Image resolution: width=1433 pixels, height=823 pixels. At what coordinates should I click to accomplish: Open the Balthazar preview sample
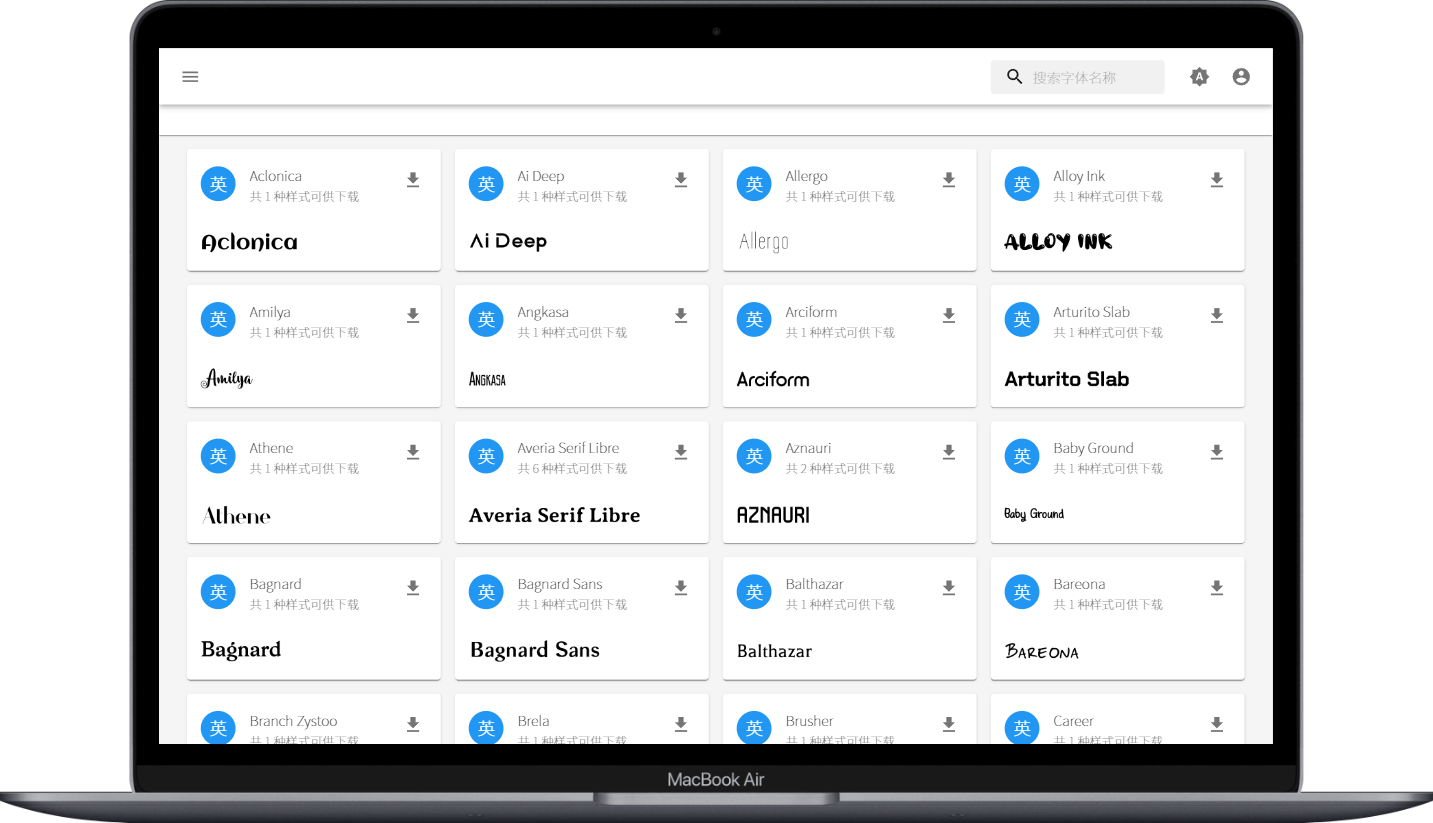(x=774, y=651)
